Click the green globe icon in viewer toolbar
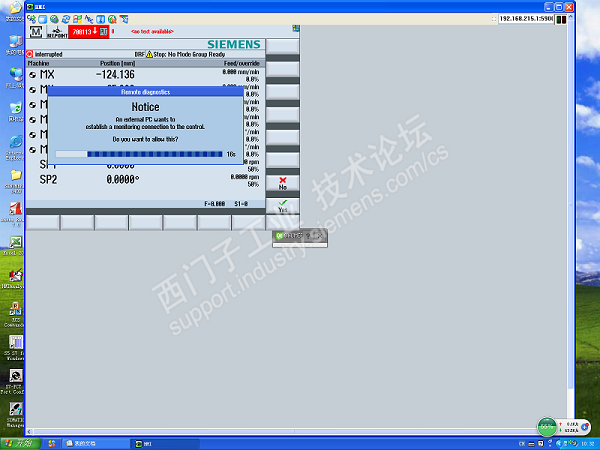Viewport: 600px width, 450px height. coord(54,19)
